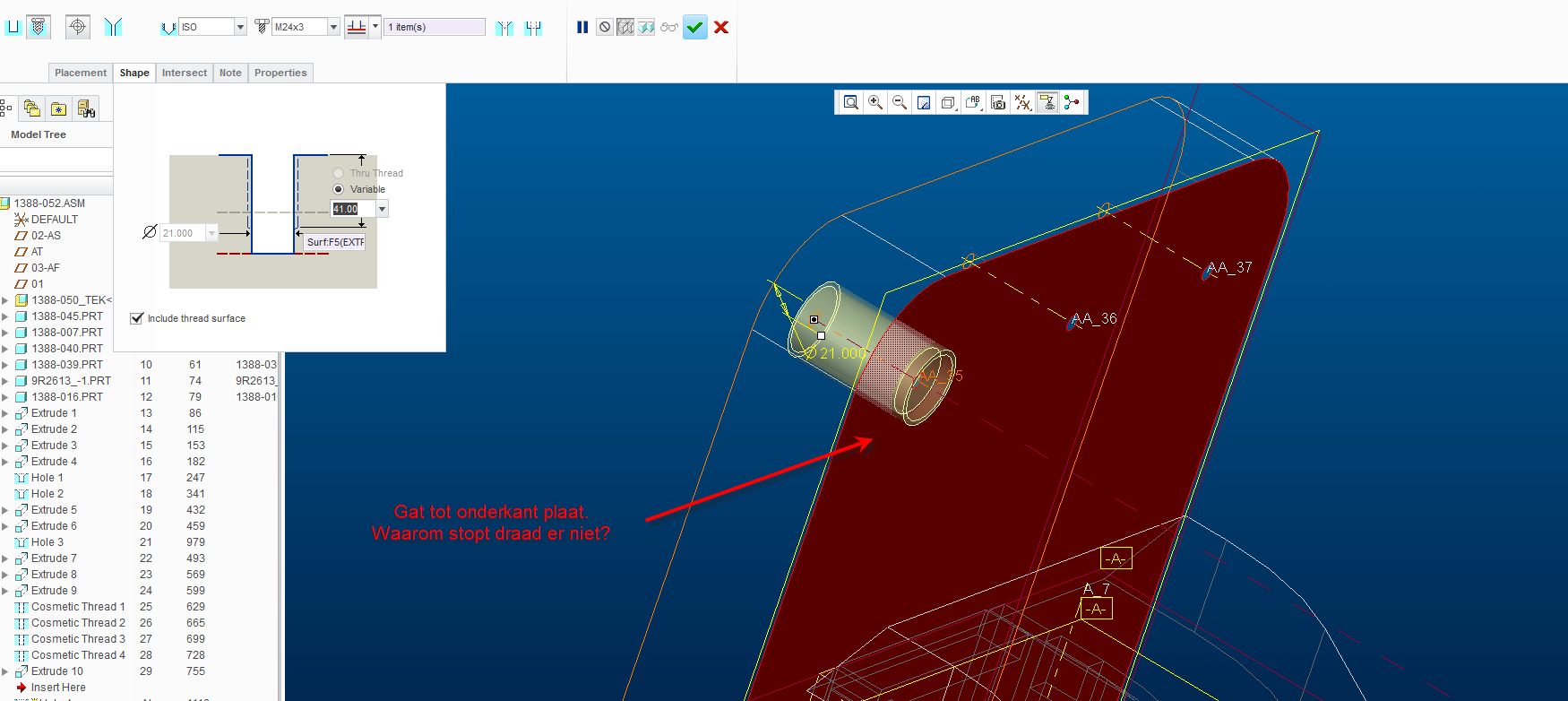The width and height of the screenshot is (1568, 701).
Task: Cancel the feature with red X
Action: [721, 27]
